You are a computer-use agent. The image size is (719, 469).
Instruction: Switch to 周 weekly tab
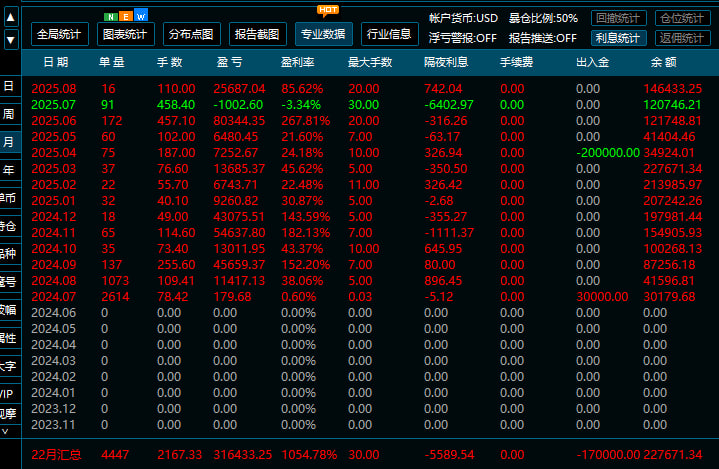(x=9, y=114)
